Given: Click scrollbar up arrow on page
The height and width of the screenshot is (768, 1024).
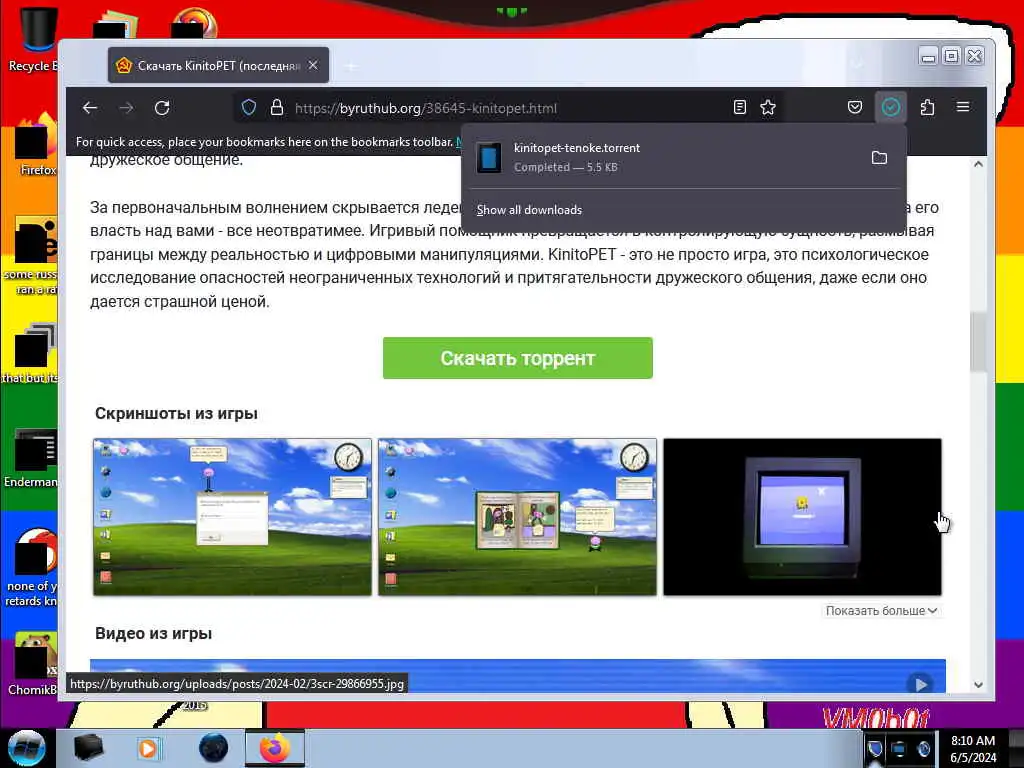Looking at the screenshot, I should (978, 164).
